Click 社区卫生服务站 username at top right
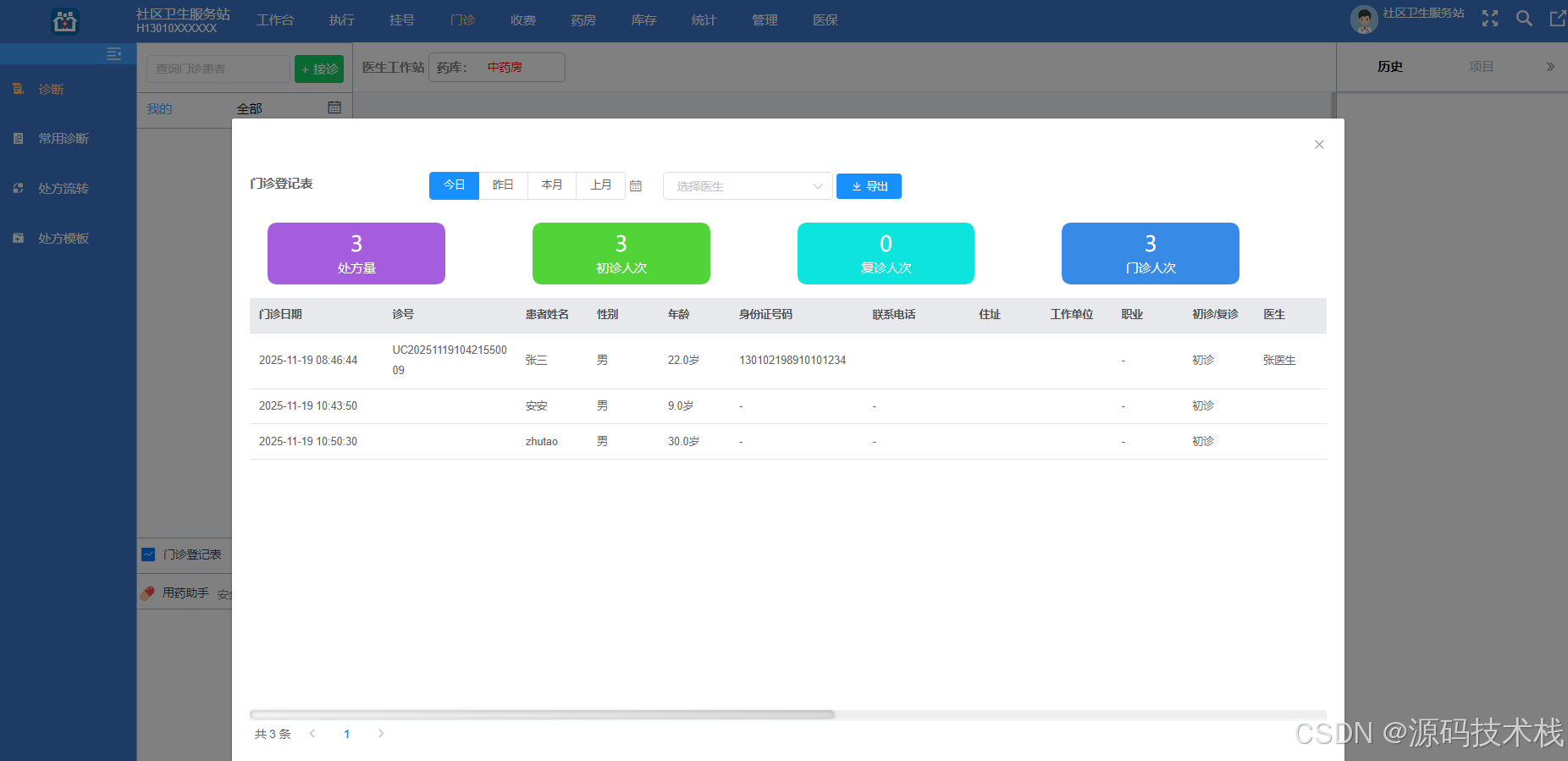 click(1424, 14)
